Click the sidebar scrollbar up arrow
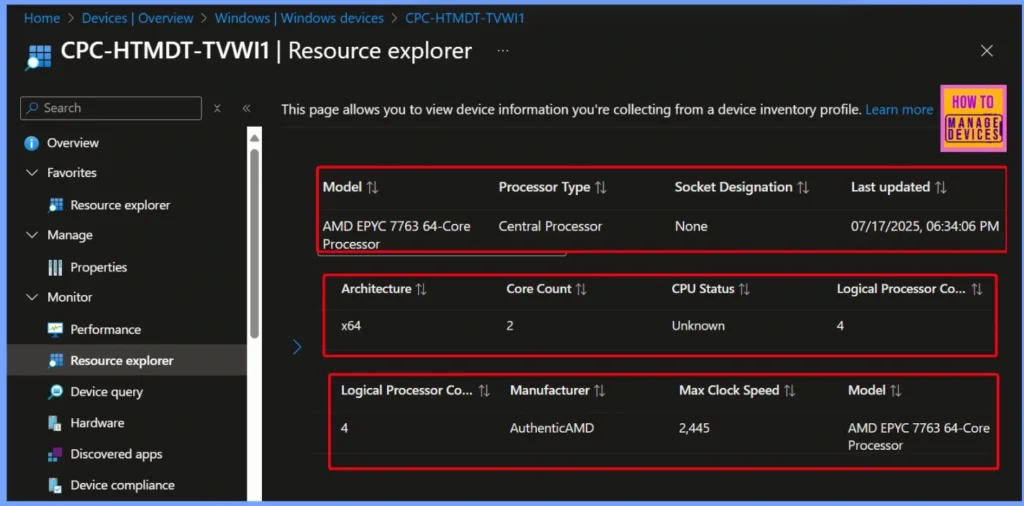 click(x=254, y=138)
